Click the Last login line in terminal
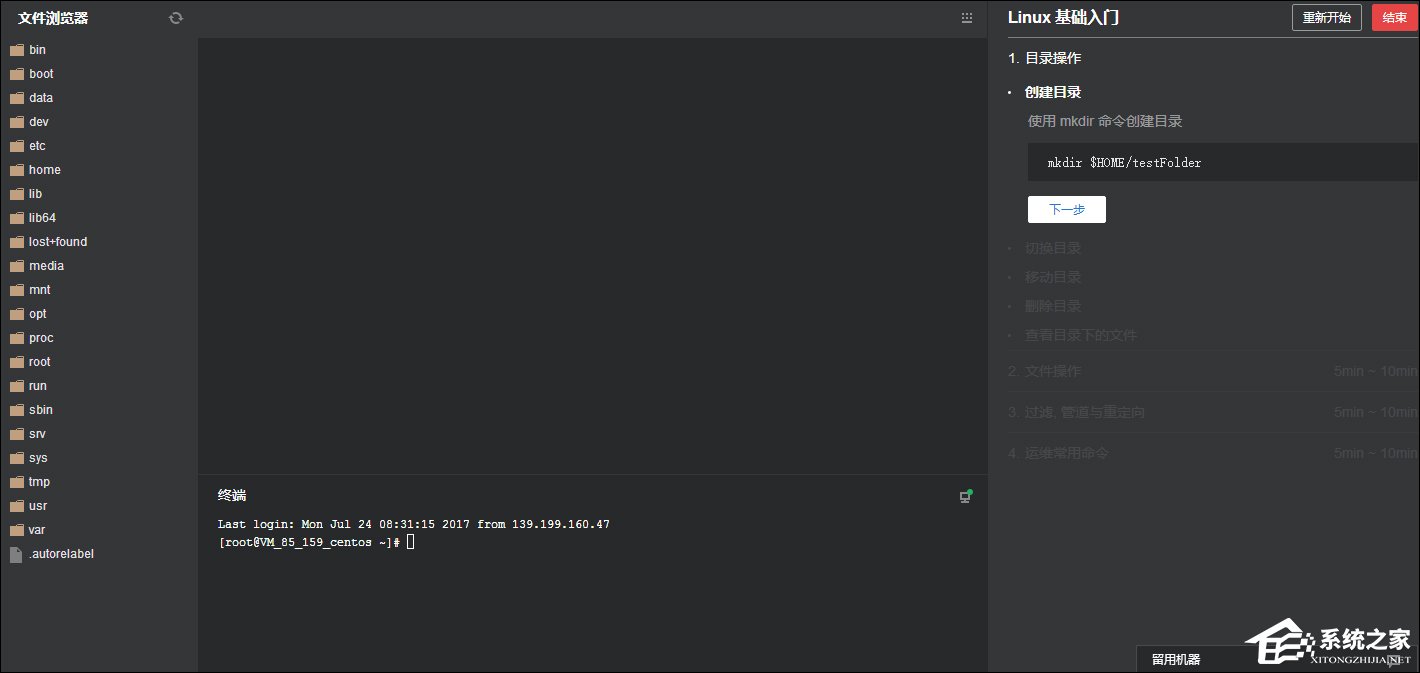Screen dimensions: 1420x673 point(413,524)
